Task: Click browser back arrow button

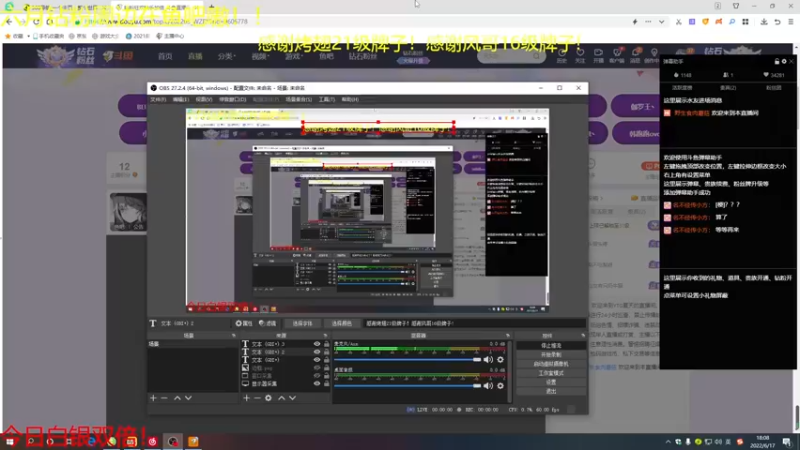Action: click(9, 22)
